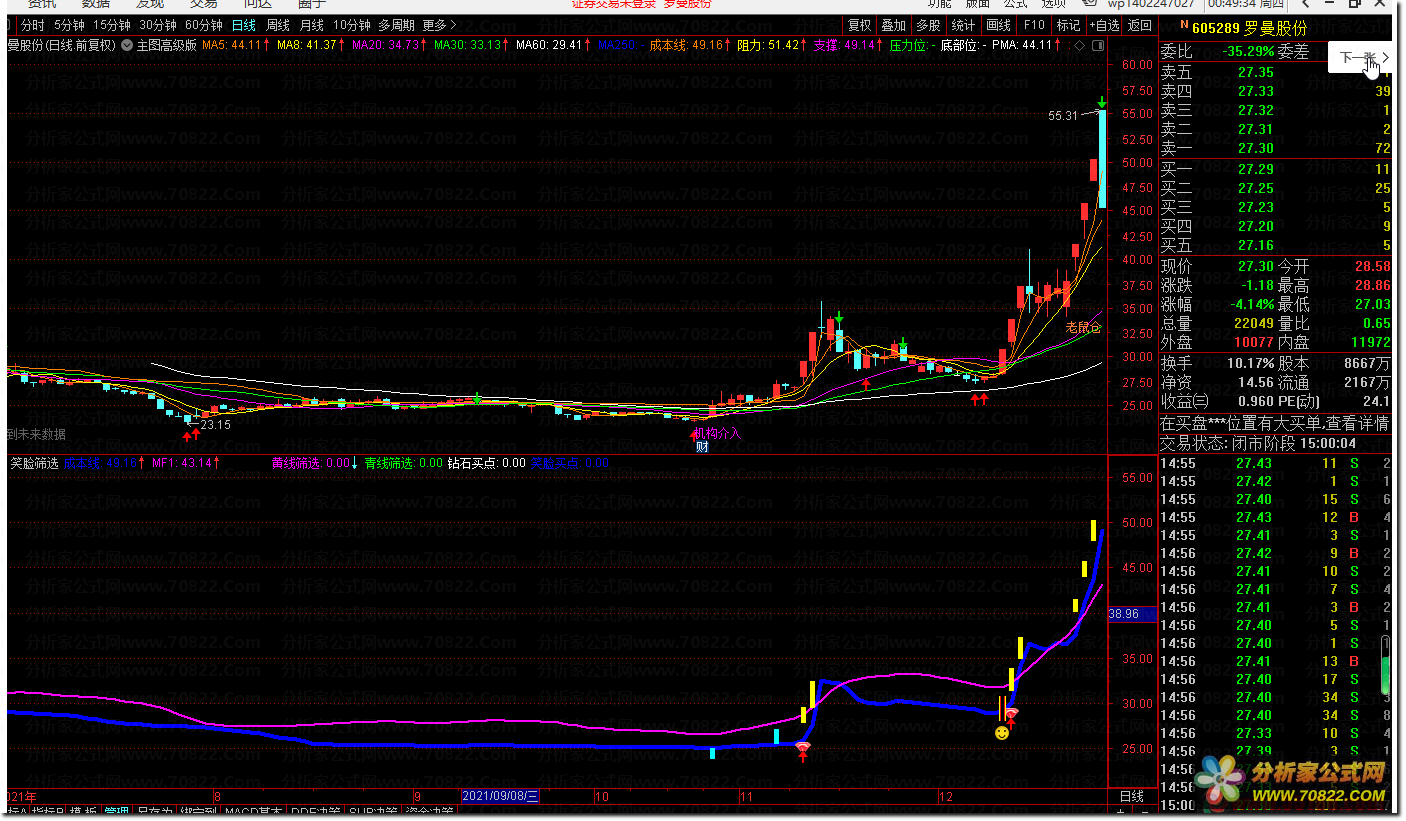Image resolution: width=1406 pixels, height=821 pixels.
Task: Switch to 15分钟 period tab
Action: pos(112,25)
